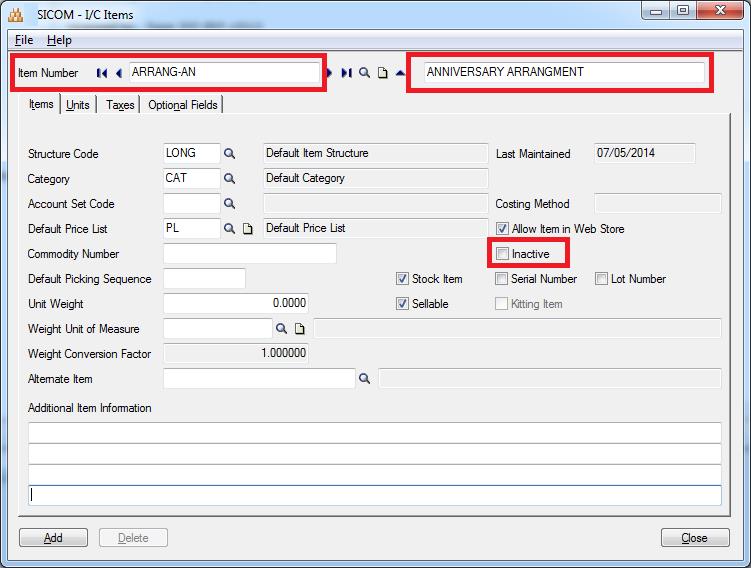751x568 pixels.
Task: Click Default Picking Sequence field
Action: (x=205, y=278)
